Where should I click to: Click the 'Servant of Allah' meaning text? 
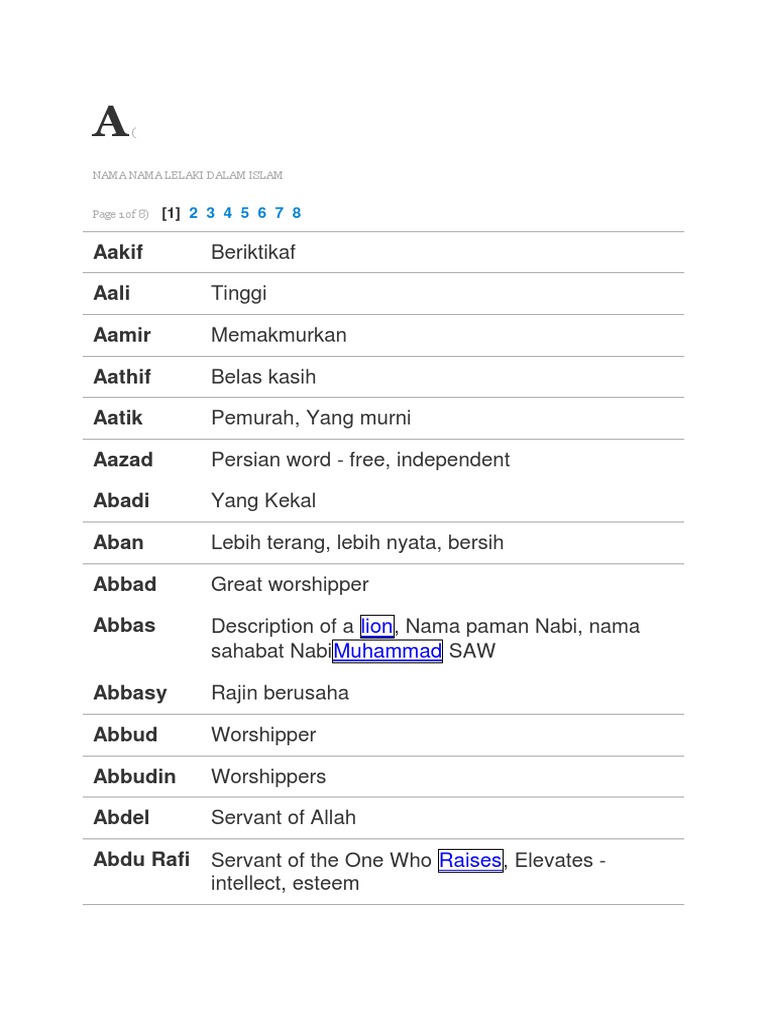point(283,818)
